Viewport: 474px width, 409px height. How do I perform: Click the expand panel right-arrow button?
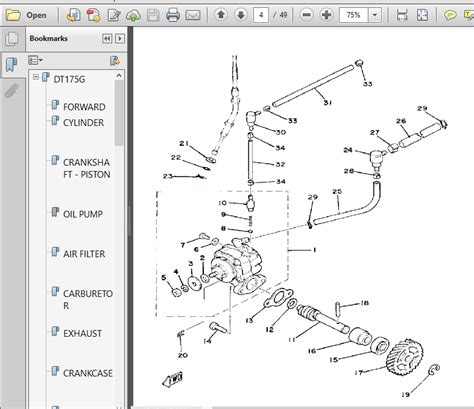(x=120, y=39)
